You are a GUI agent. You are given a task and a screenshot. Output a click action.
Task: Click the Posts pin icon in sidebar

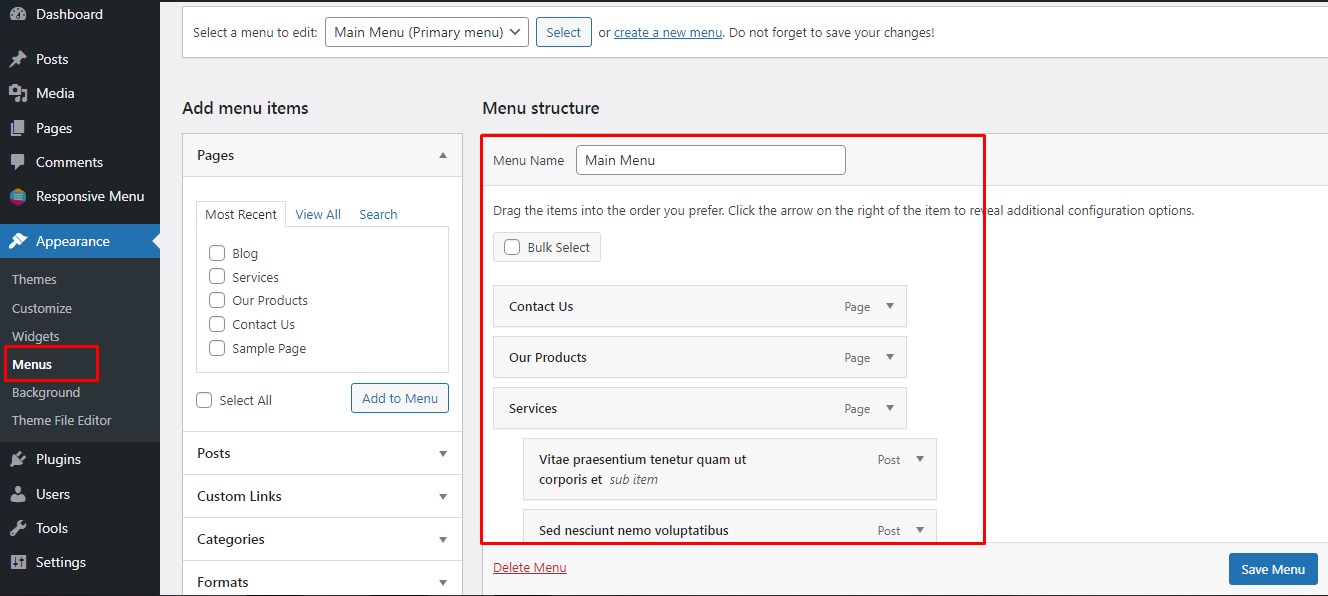coord(18,59)
